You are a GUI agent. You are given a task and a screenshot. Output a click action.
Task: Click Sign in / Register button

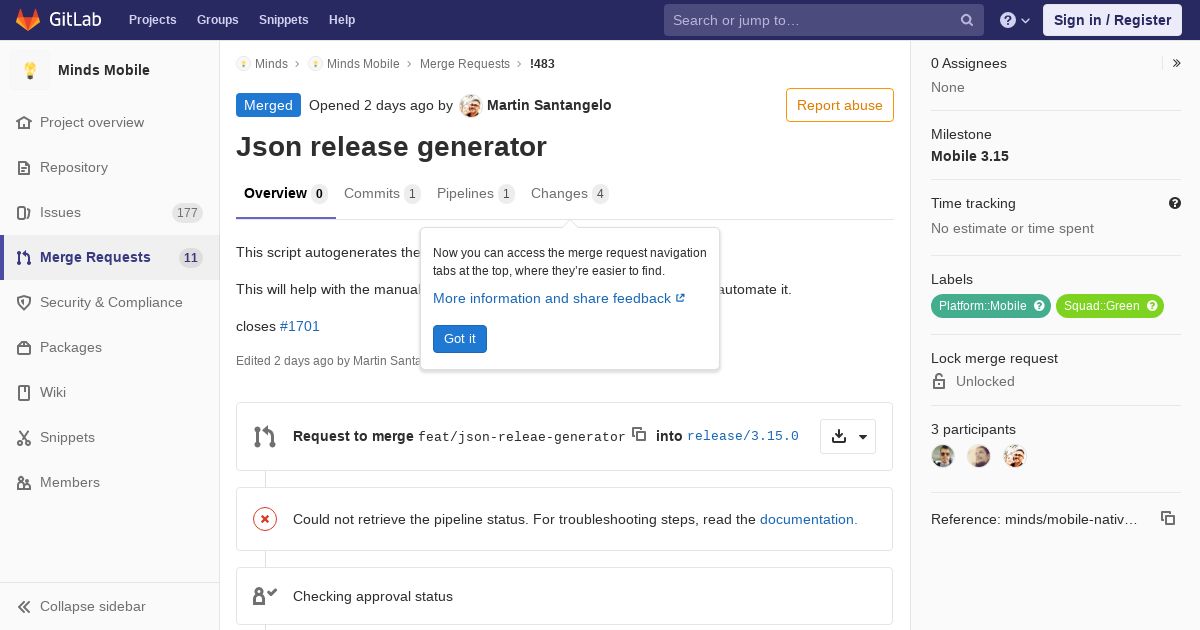(1112, 20)
